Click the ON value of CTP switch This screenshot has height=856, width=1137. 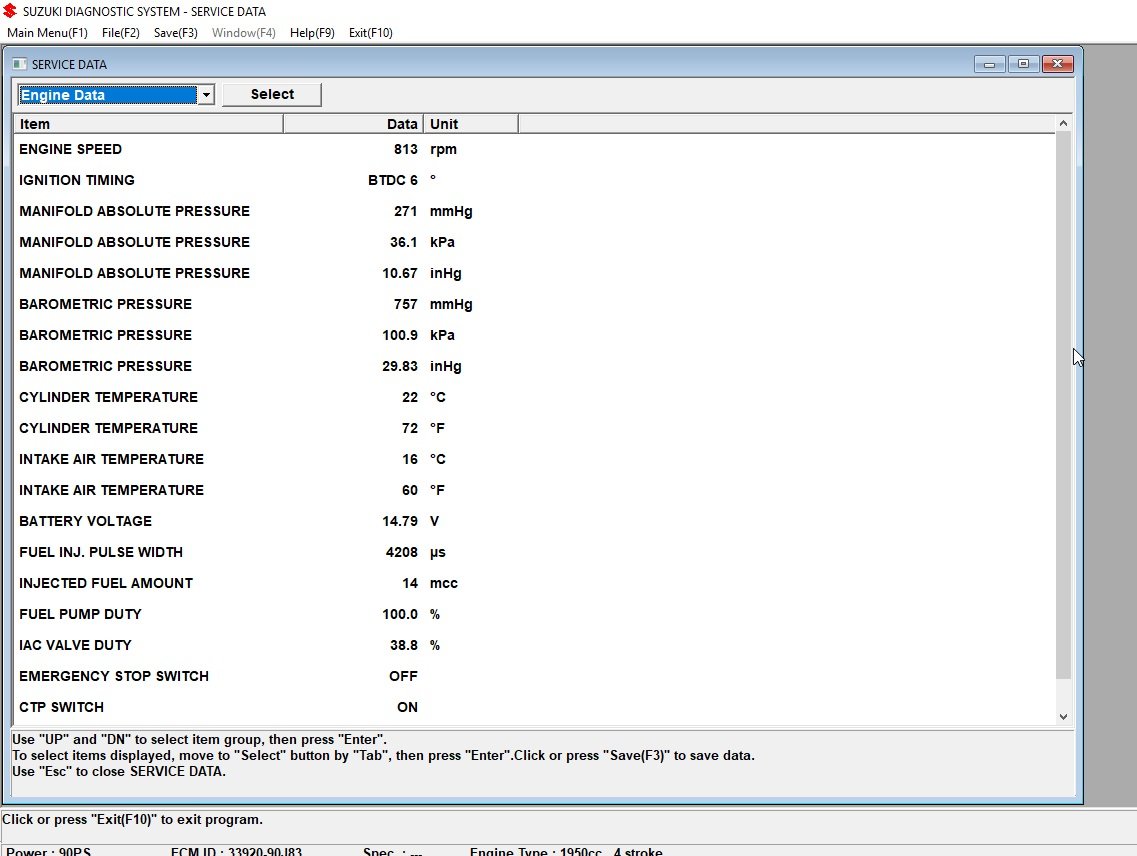[407, 707]
